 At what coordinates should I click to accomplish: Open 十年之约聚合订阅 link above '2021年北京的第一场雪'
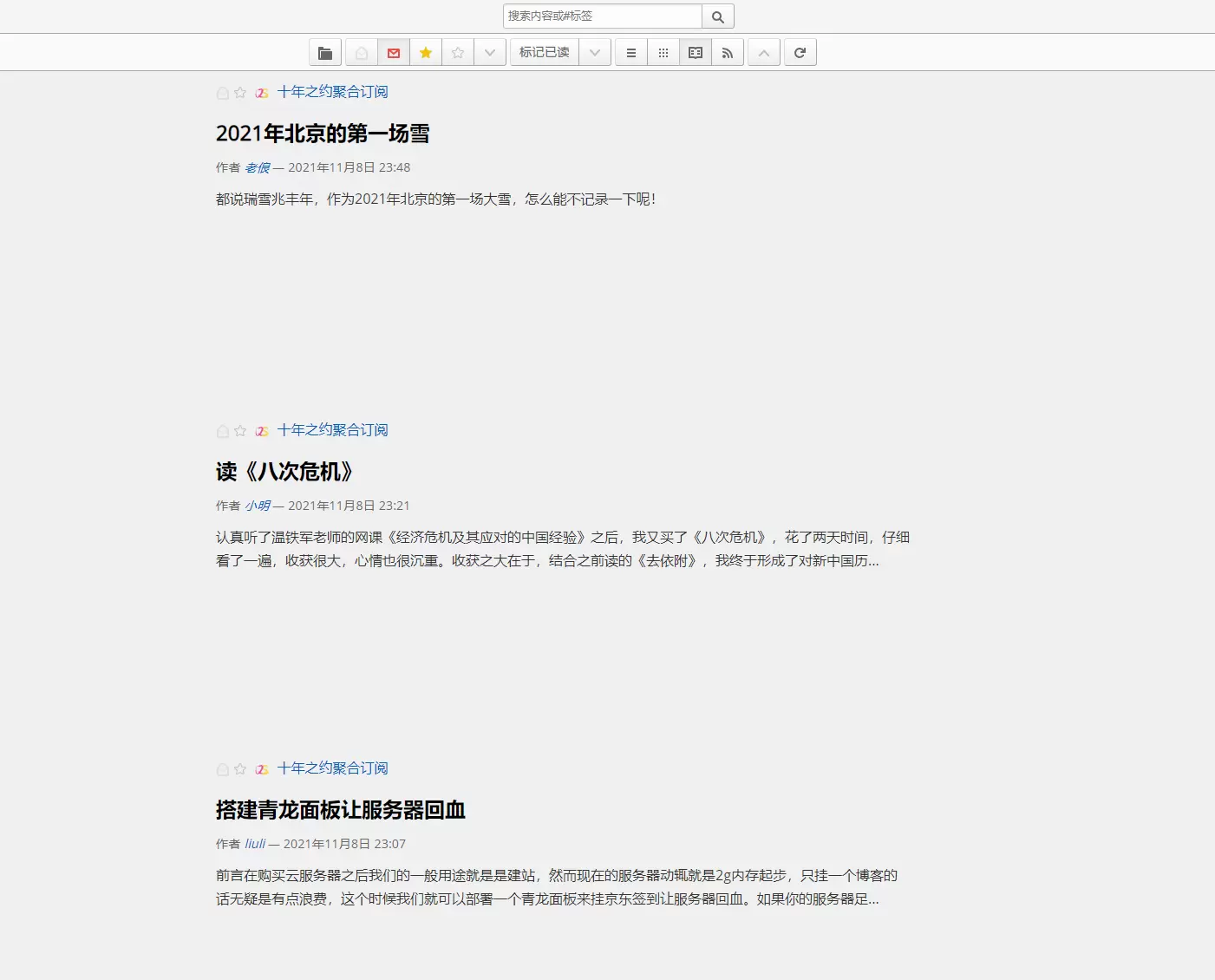click(x=333, y=92)
